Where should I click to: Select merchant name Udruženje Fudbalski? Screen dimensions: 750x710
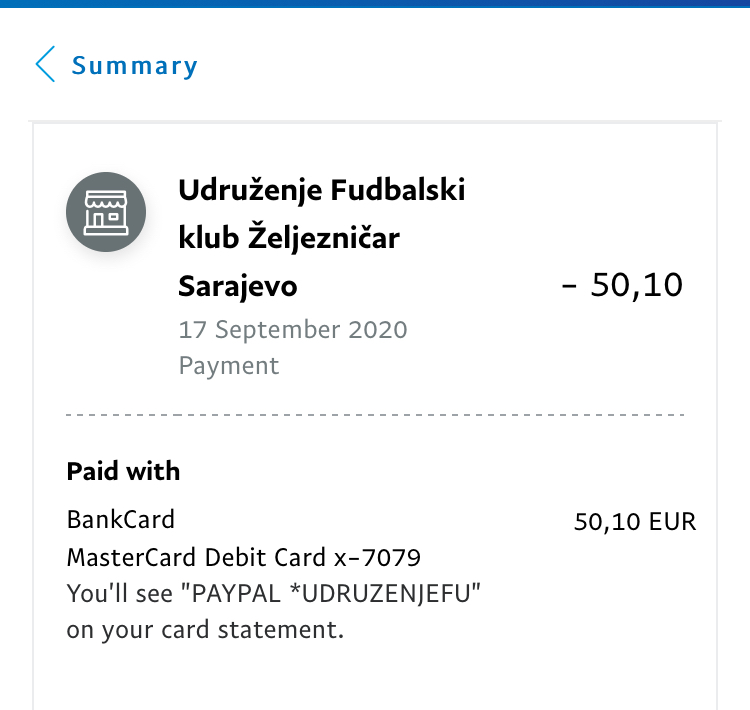pos(321,190)
